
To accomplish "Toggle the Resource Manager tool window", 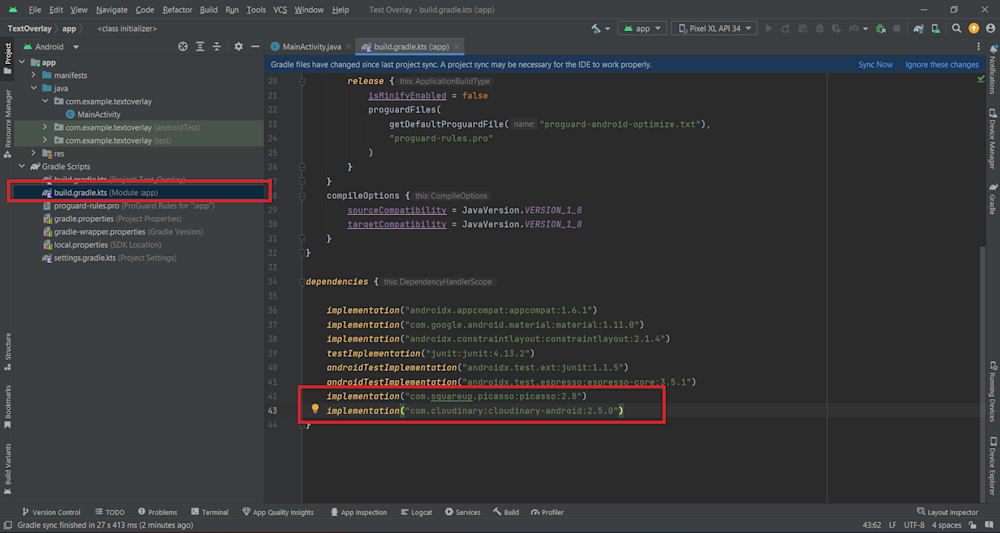I will (7, 123).
